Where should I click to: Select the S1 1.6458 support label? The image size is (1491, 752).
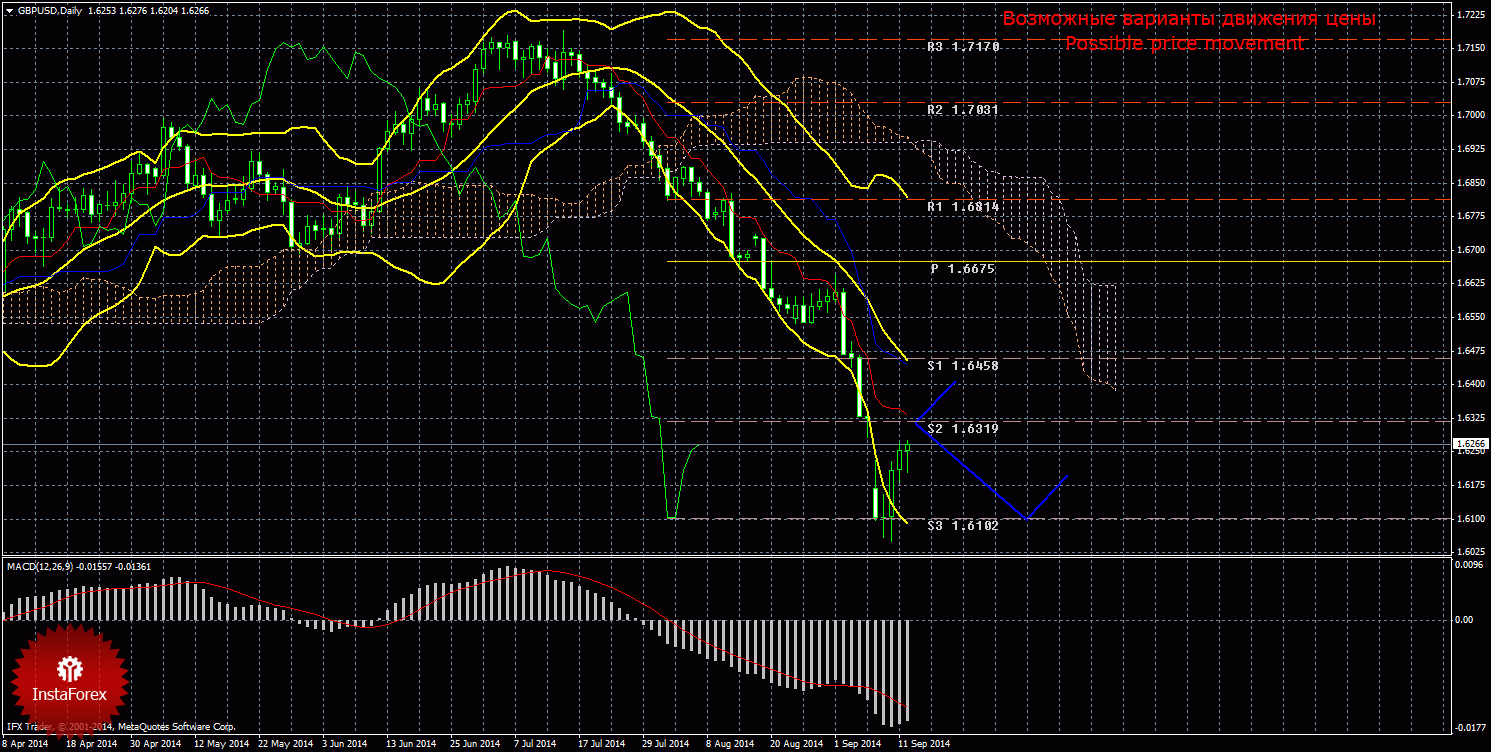point(963,366)
